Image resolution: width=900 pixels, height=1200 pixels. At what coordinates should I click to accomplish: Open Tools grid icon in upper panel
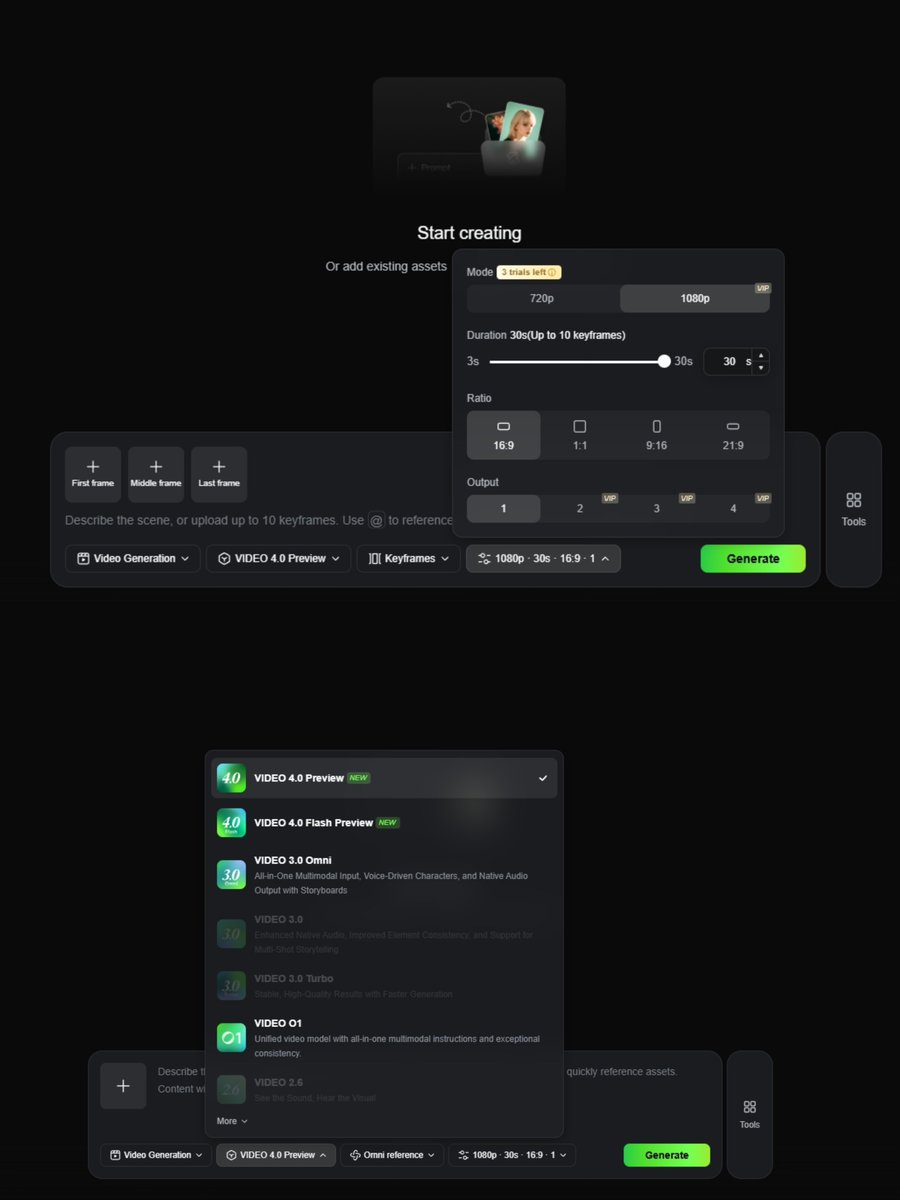(x=853, y=500)
